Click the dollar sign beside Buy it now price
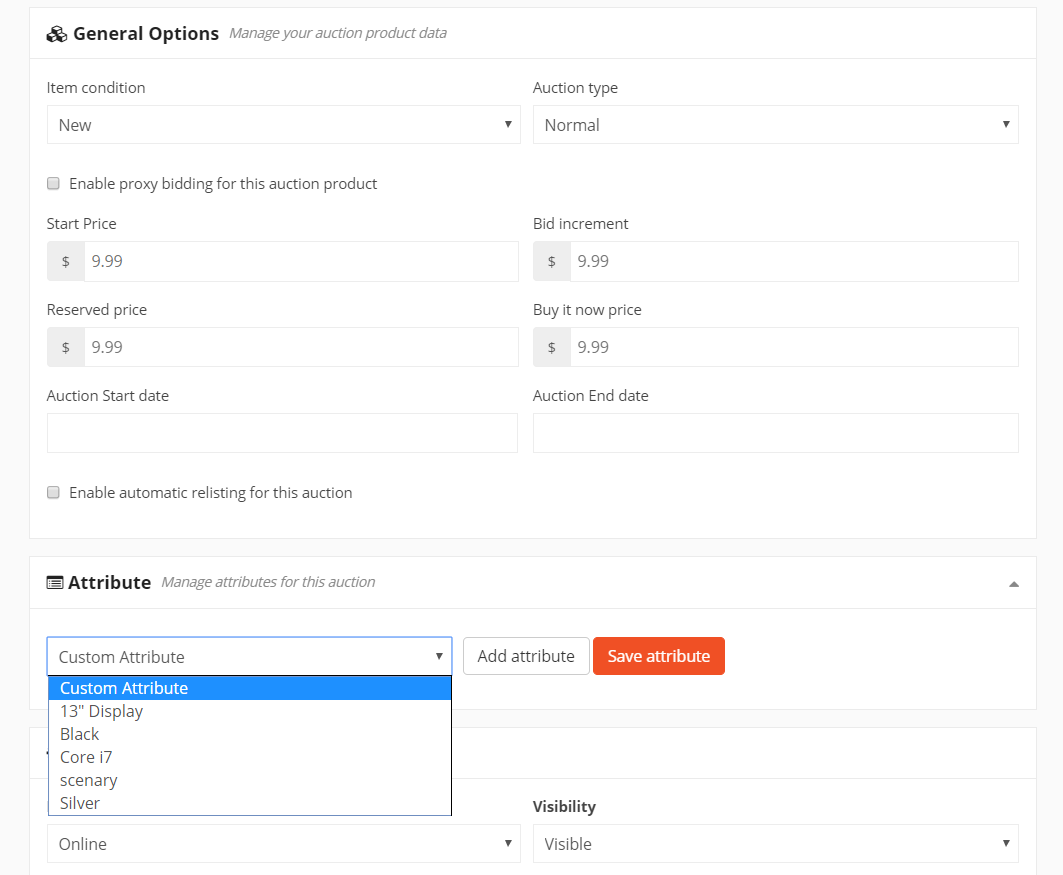The height and width of the screenshot is (875, 1063). coord(552,347)
